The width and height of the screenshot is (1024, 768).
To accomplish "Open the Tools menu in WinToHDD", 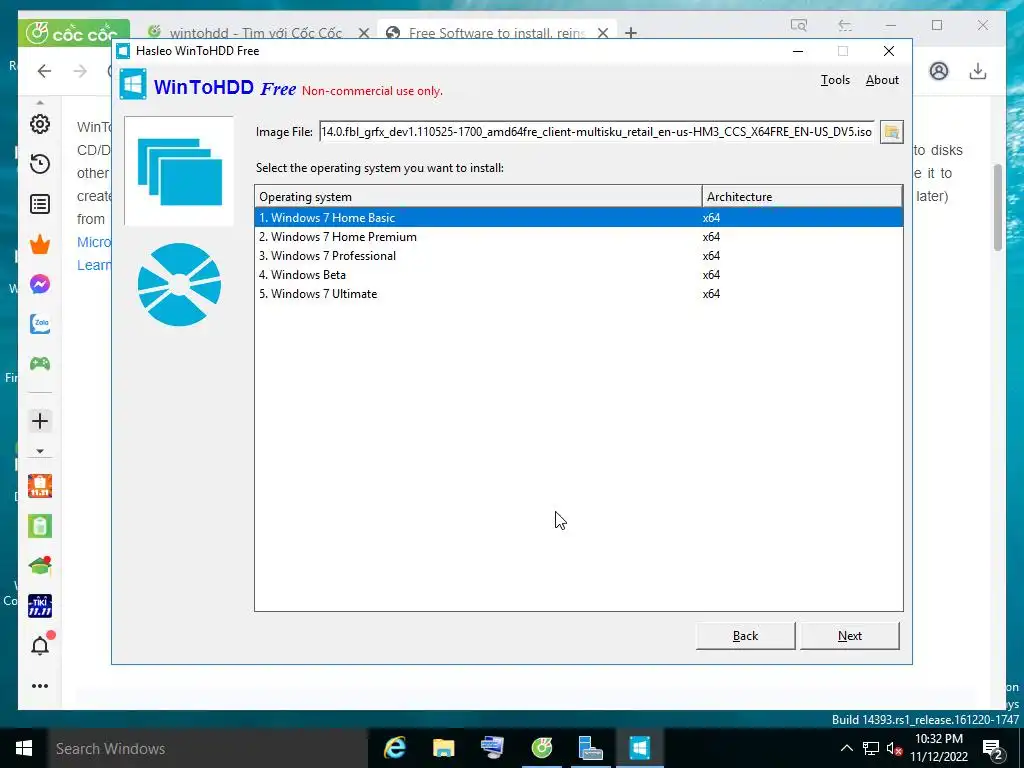I will (835, 80).
